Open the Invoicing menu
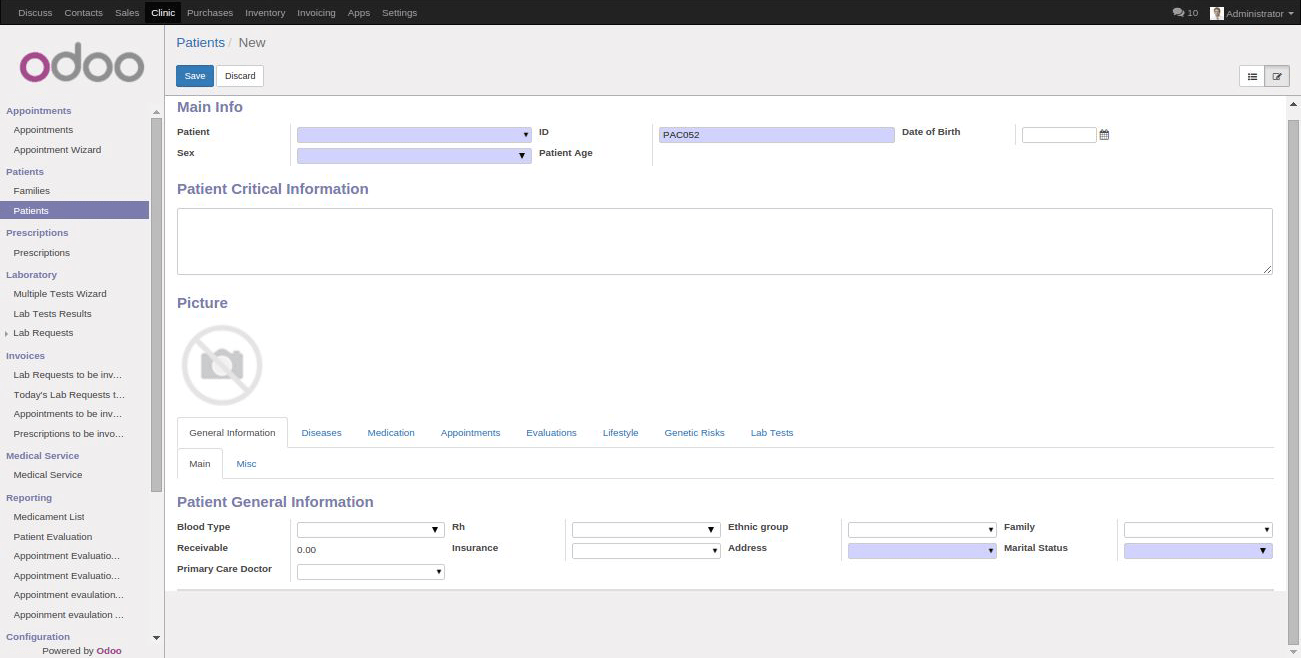Screen dimensions: 1301x658 (317, 13)
